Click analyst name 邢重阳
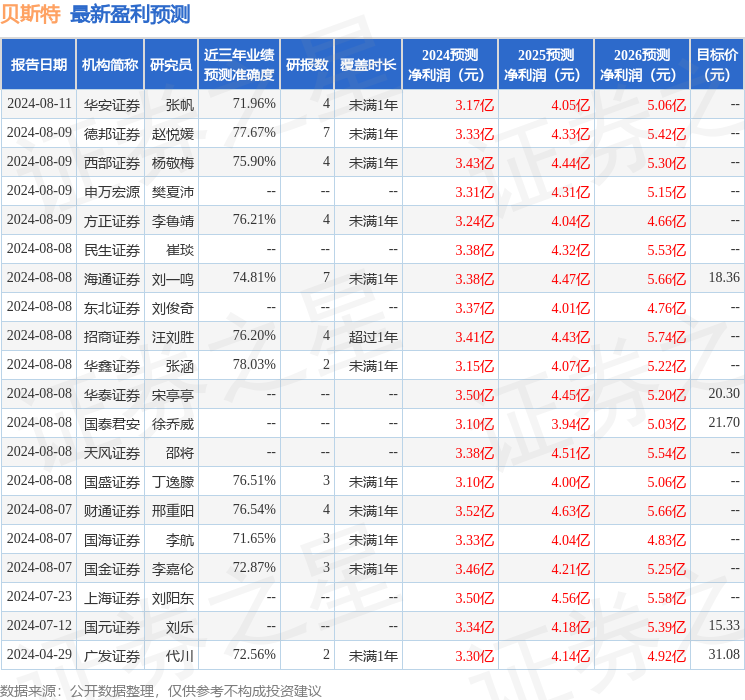The width and height of the screenshot is (745, 700). 172,511
